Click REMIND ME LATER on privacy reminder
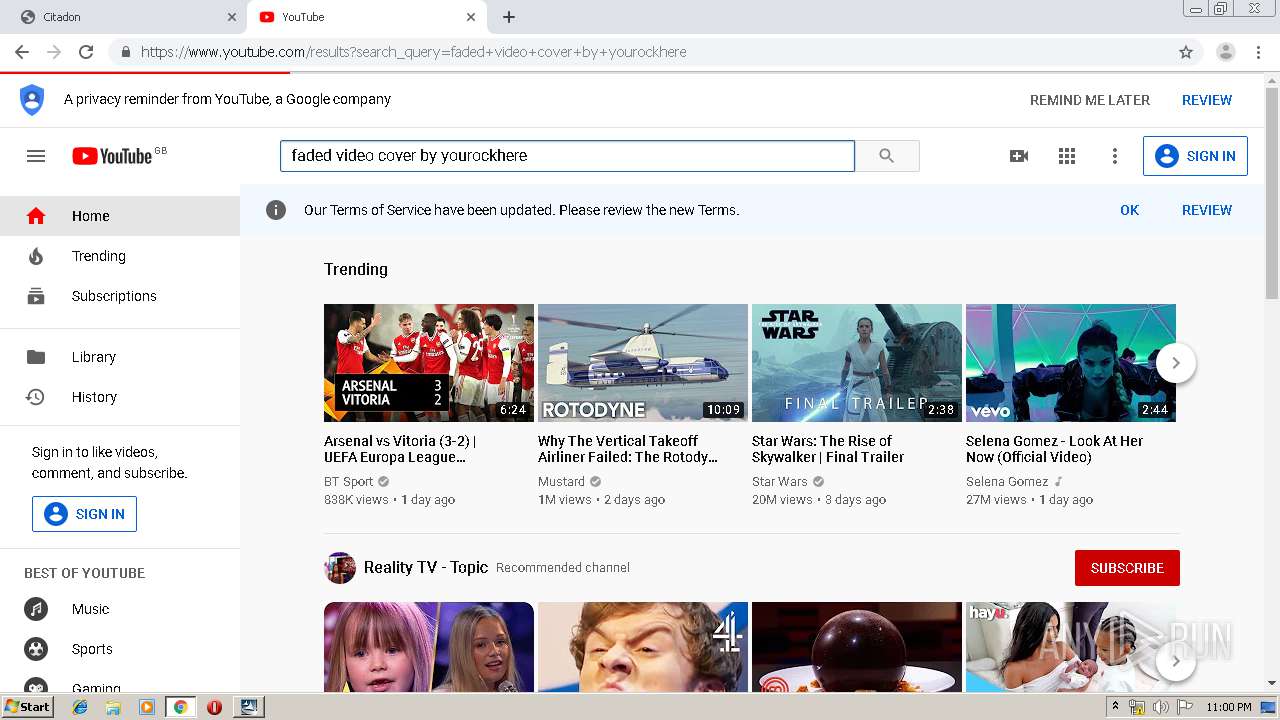 point(1090,100)
